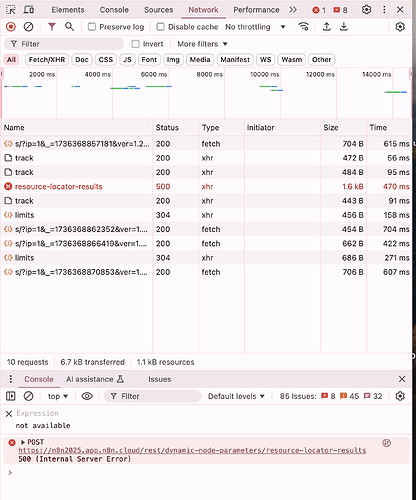Image resolution: width=416 pixels, height=500 pixels.
Task: Click the red error count badge
Action: [319, 10]
